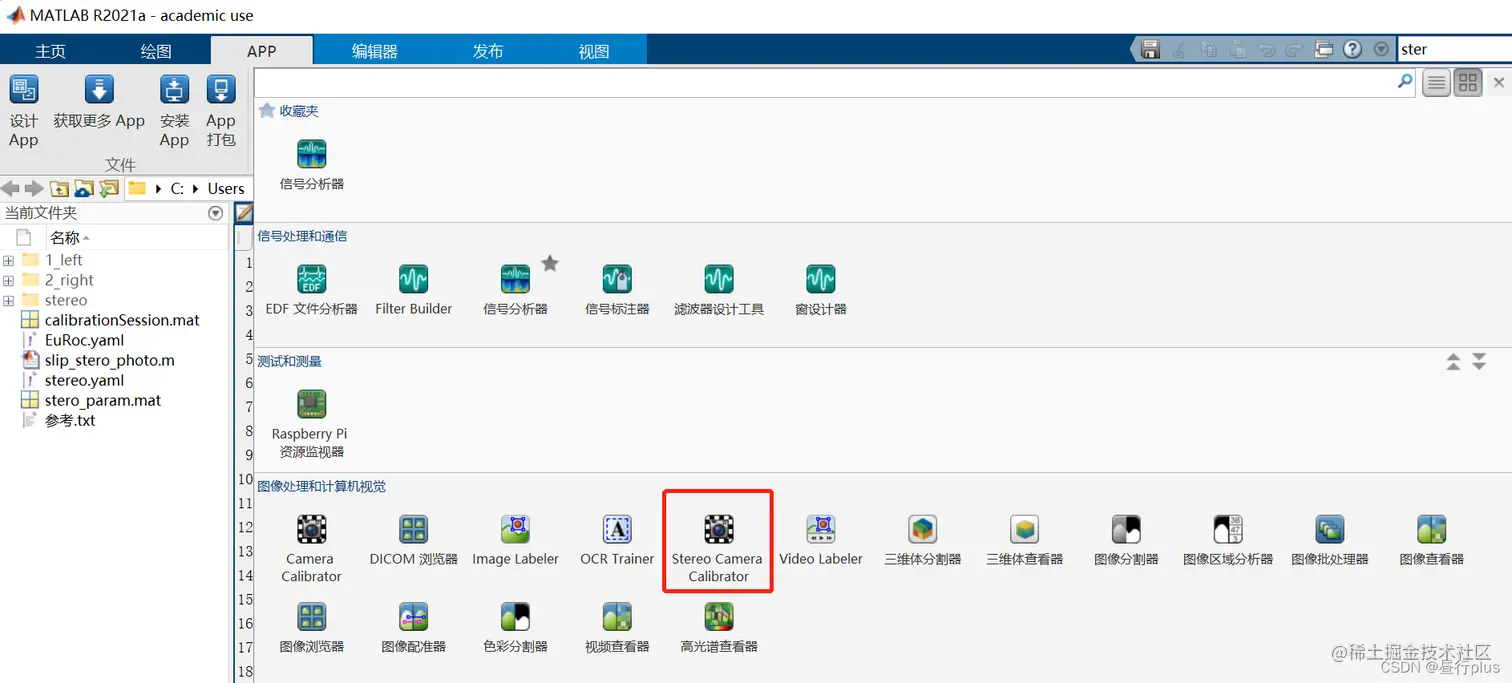The image size is (1512, 683).
Task: Switch to the 主页 tab
Action: click(51, 51)
